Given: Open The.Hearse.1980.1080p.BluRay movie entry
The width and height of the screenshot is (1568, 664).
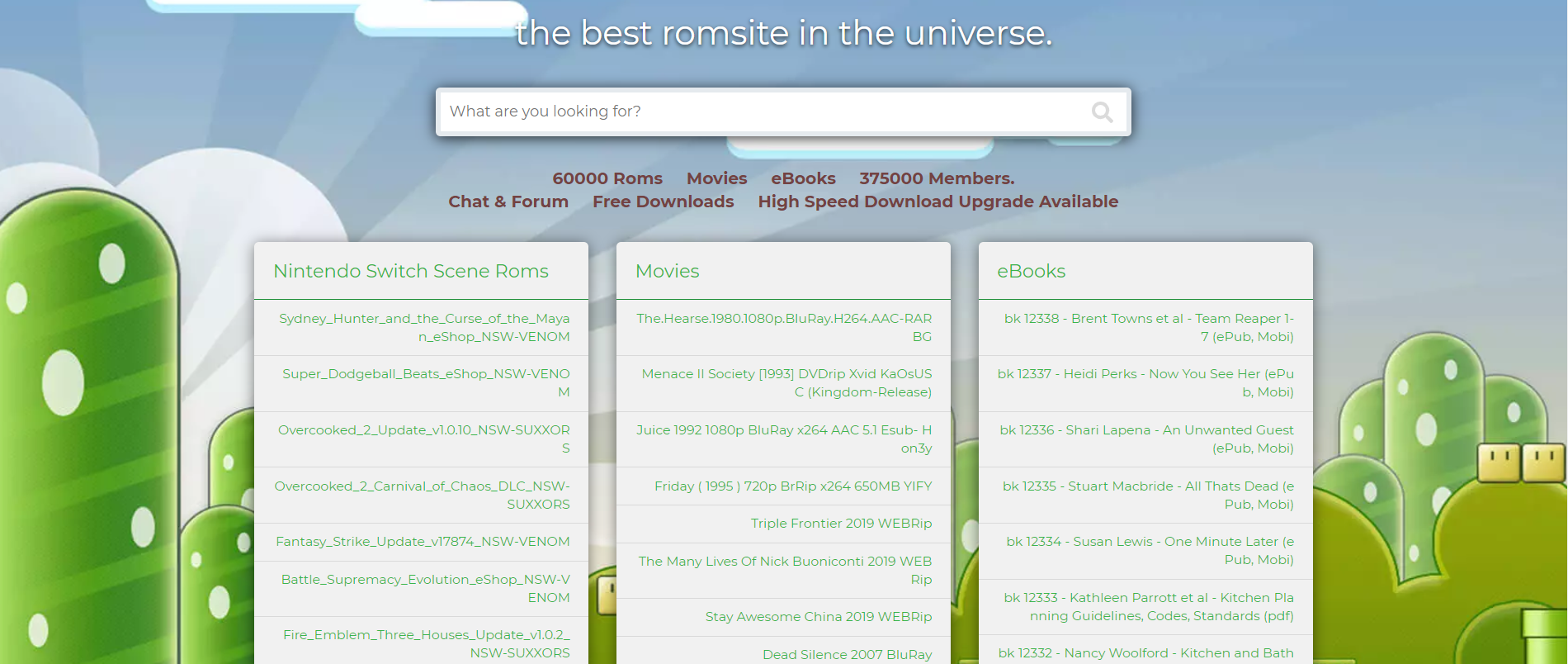Looking at the screenshot, I should [783, 328].
